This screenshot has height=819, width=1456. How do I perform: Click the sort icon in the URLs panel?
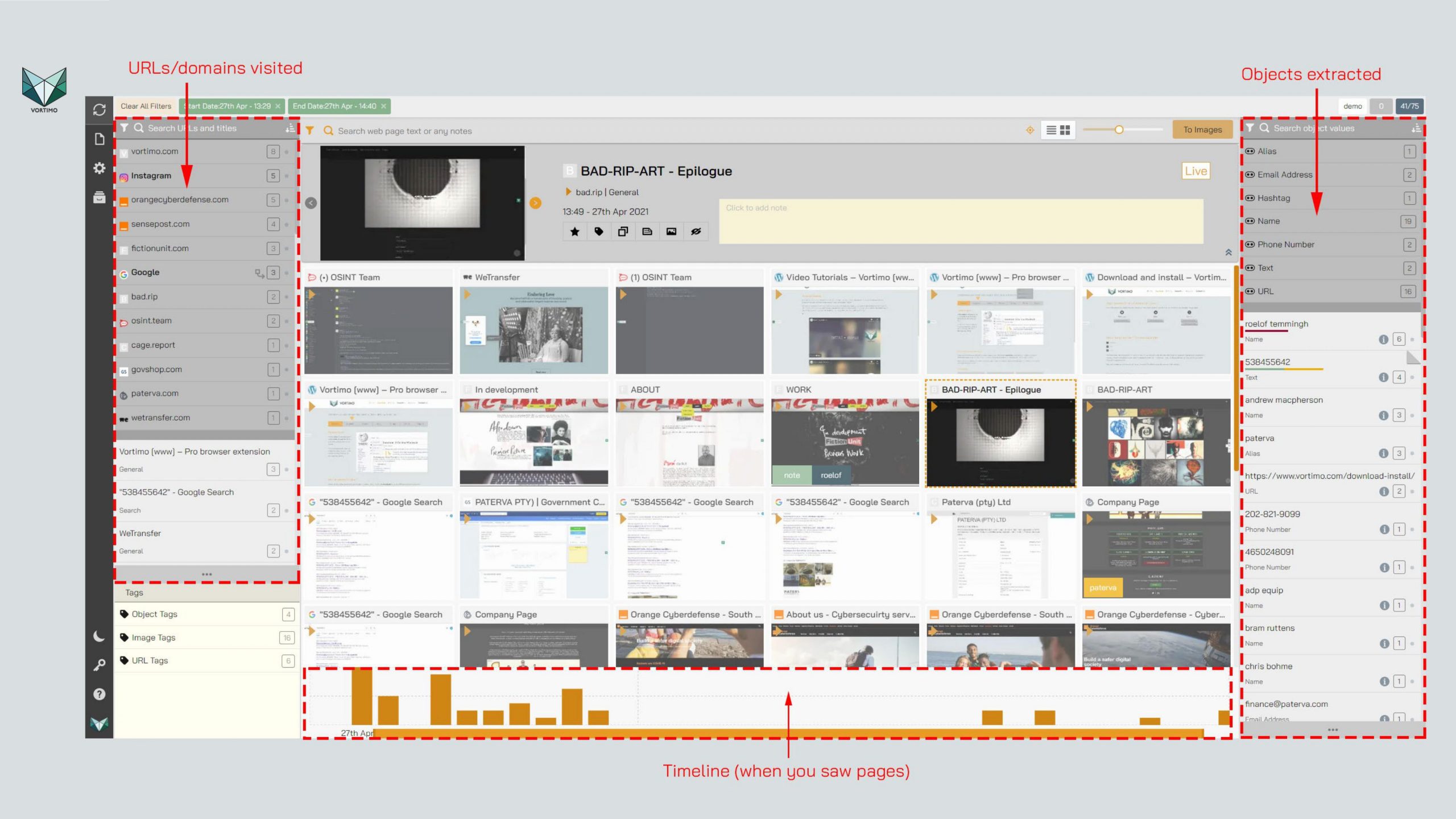[290, 128]
